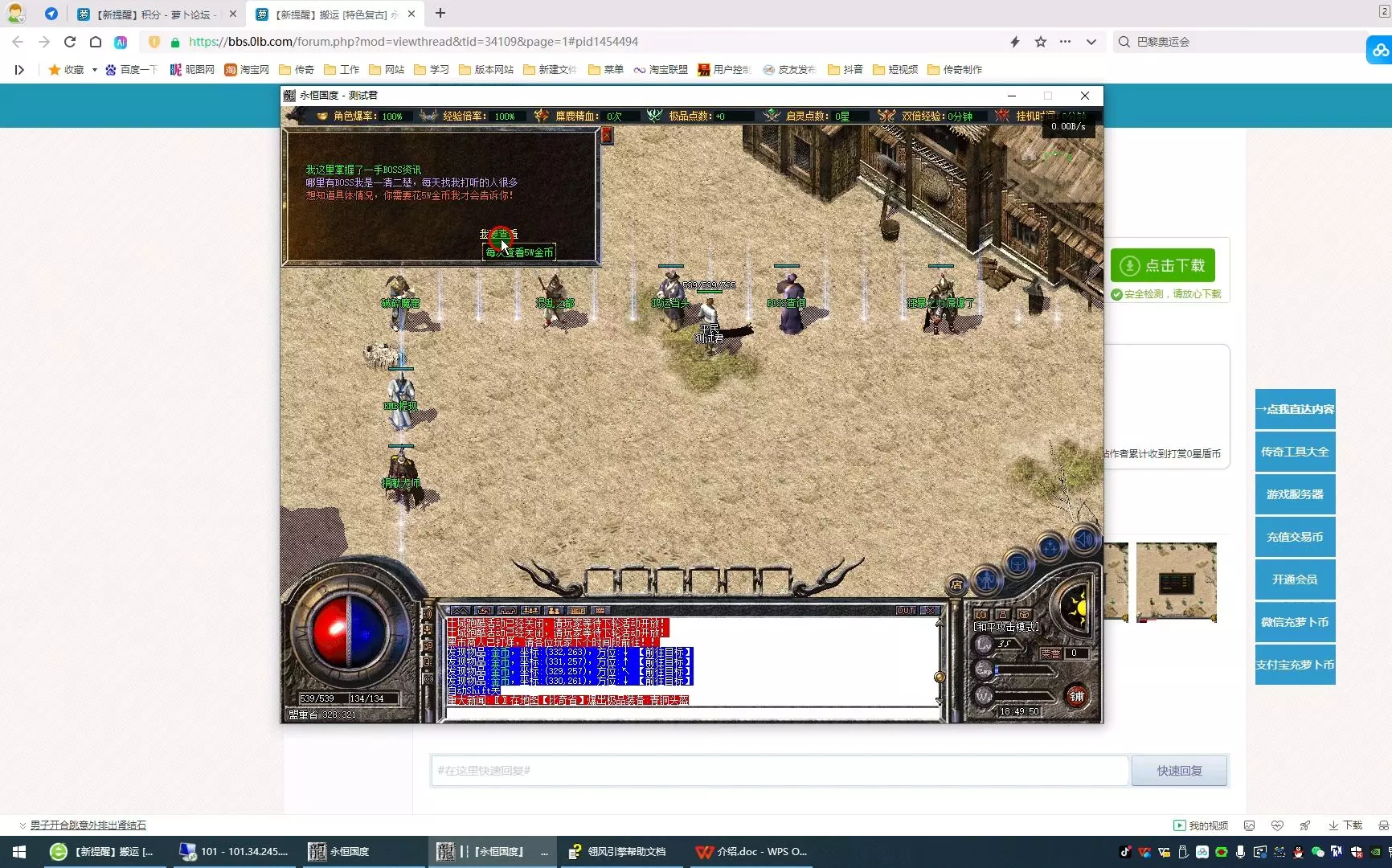Open 微信充萝卜币 in the sidebar
The height and width of the screenshot is (868, 1392).
click(x=1296, y=622)
